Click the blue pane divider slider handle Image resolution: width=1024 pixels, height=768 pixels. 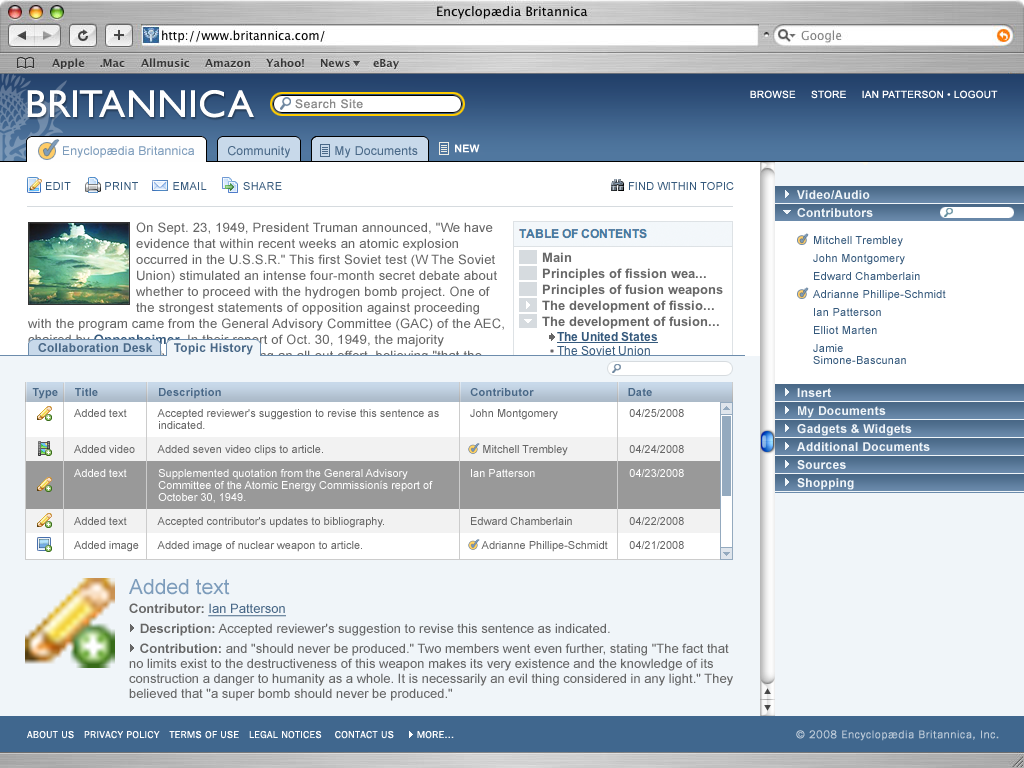[x=767, y=441]
